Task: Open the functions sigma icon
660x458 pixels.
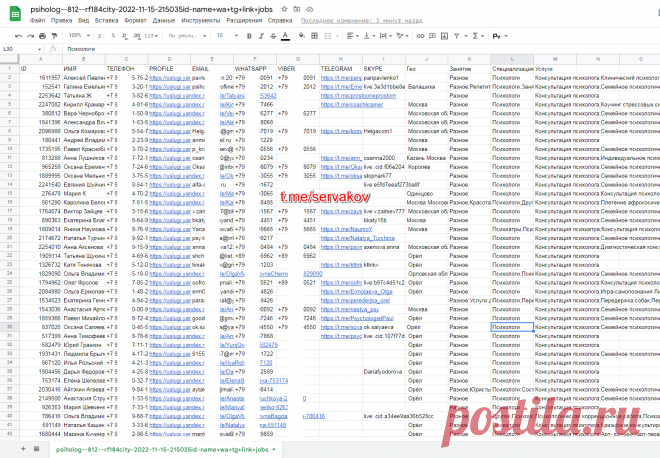Action: click(475, 36)
